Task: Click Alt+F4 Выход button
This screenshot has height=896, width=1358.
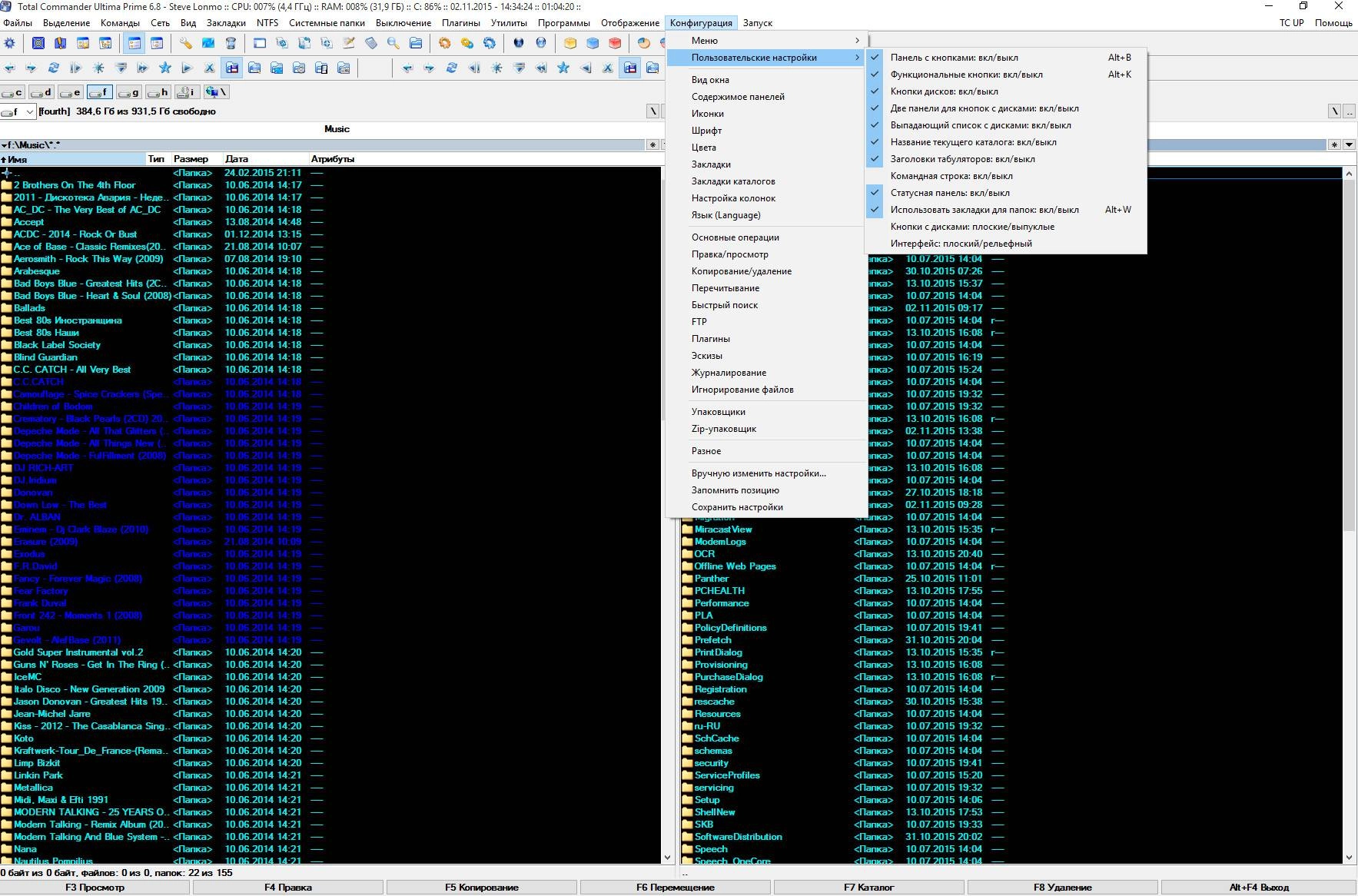Action: [1258, 888]
